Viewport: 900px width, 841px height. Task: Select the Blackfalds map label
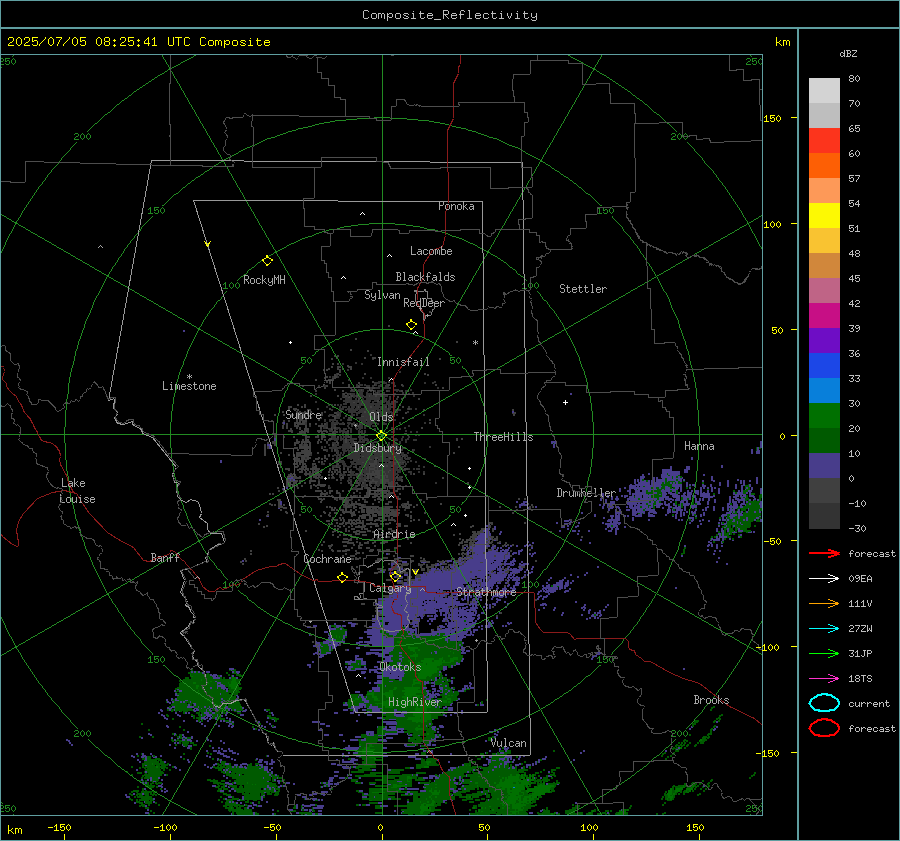click(x=425, y=277)
